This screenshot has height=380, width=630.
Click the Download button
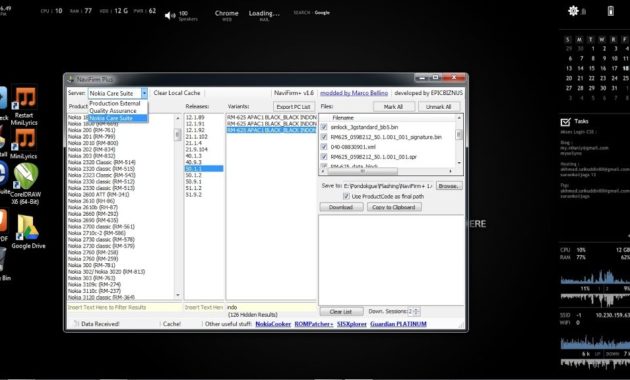[x=341, y=207]
